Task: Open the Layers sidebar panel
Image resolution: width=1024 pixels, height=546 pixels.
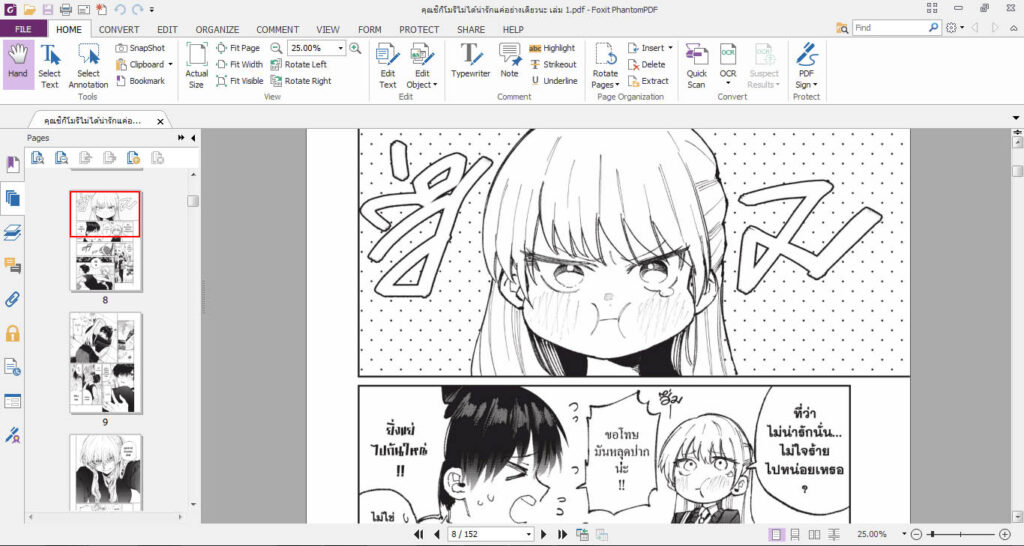Action: click(12, 233)
